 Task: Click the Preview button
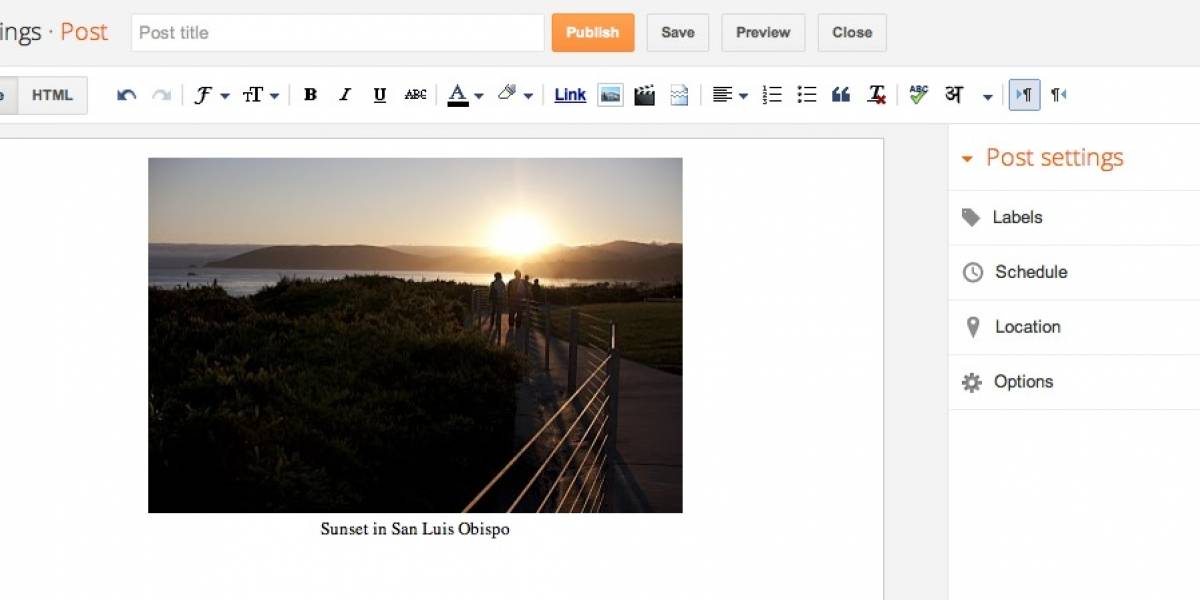tap(763, 32)
